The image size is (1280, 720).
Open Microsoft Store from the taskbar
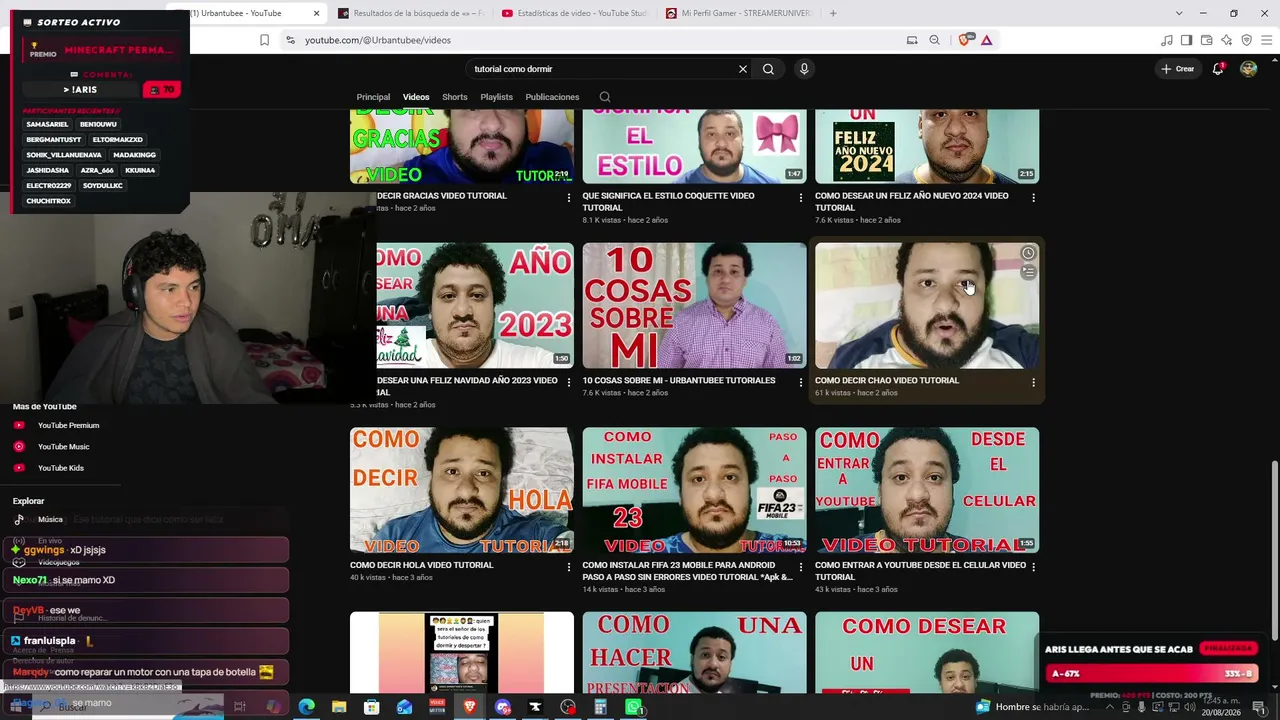[372, 707]
